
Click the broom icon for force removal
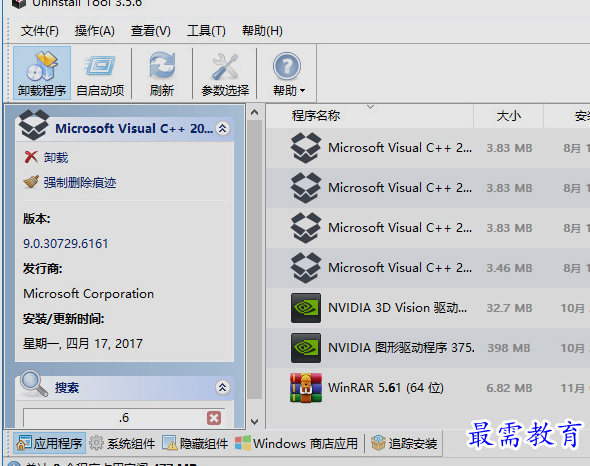click(31, 182)
